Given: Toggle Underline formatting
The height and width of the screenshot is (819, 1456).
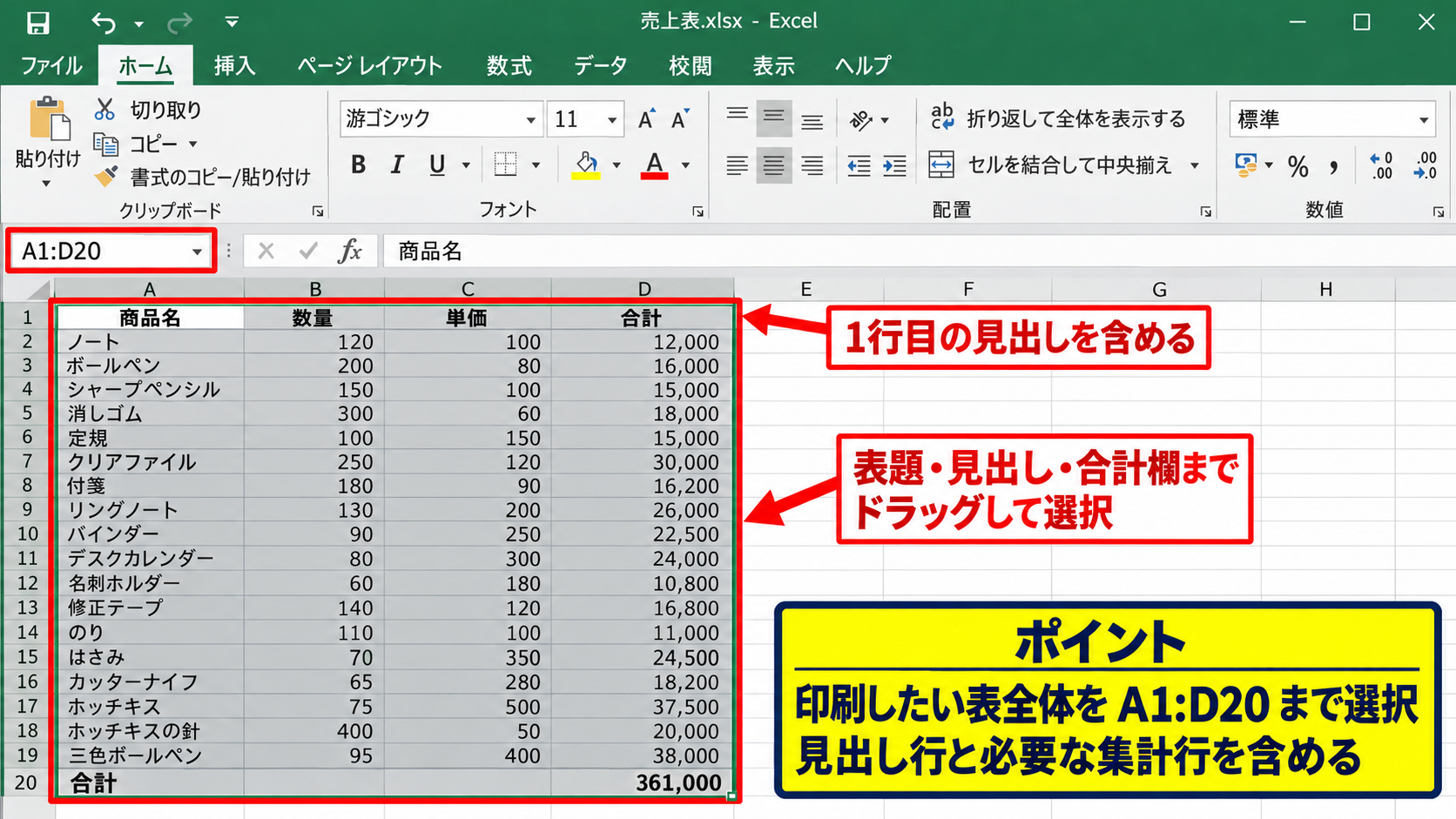Looking at the screenshot, I should [x=437, y=164].
